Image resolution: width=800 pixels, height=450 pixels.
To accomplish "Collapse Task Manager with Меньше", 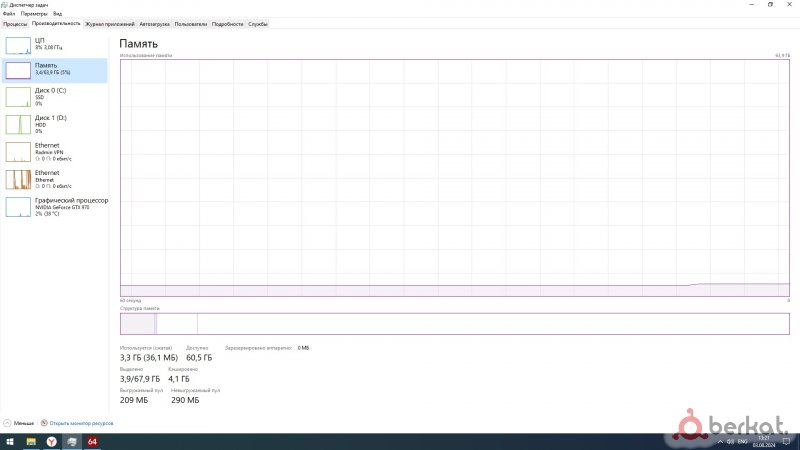I will click(x=19, y=423).
